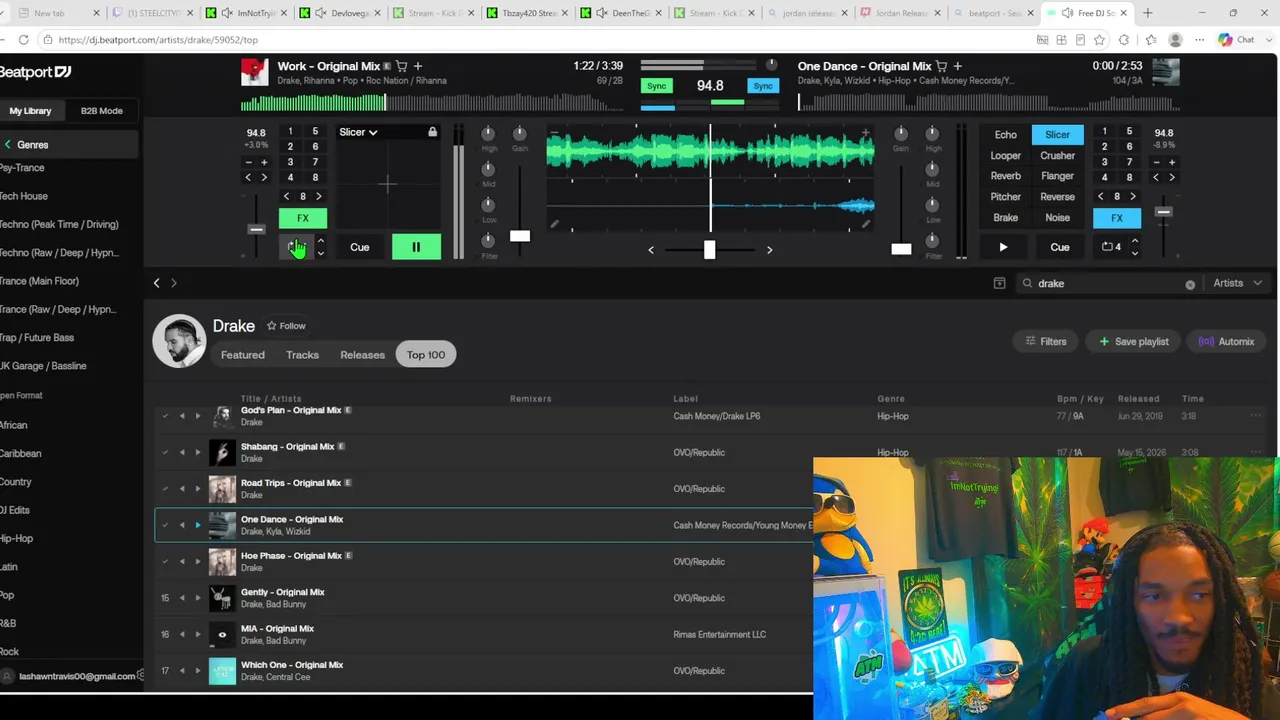Switch to the Tracks tab
The image size is (1280, 720).
[302, 355]
